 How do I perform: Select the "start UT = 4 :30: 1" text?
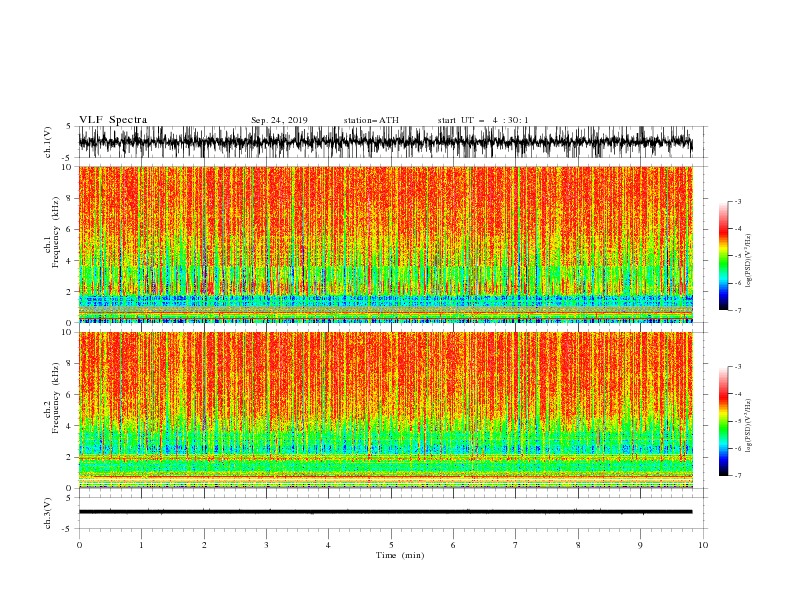click(x=483, y=120)
